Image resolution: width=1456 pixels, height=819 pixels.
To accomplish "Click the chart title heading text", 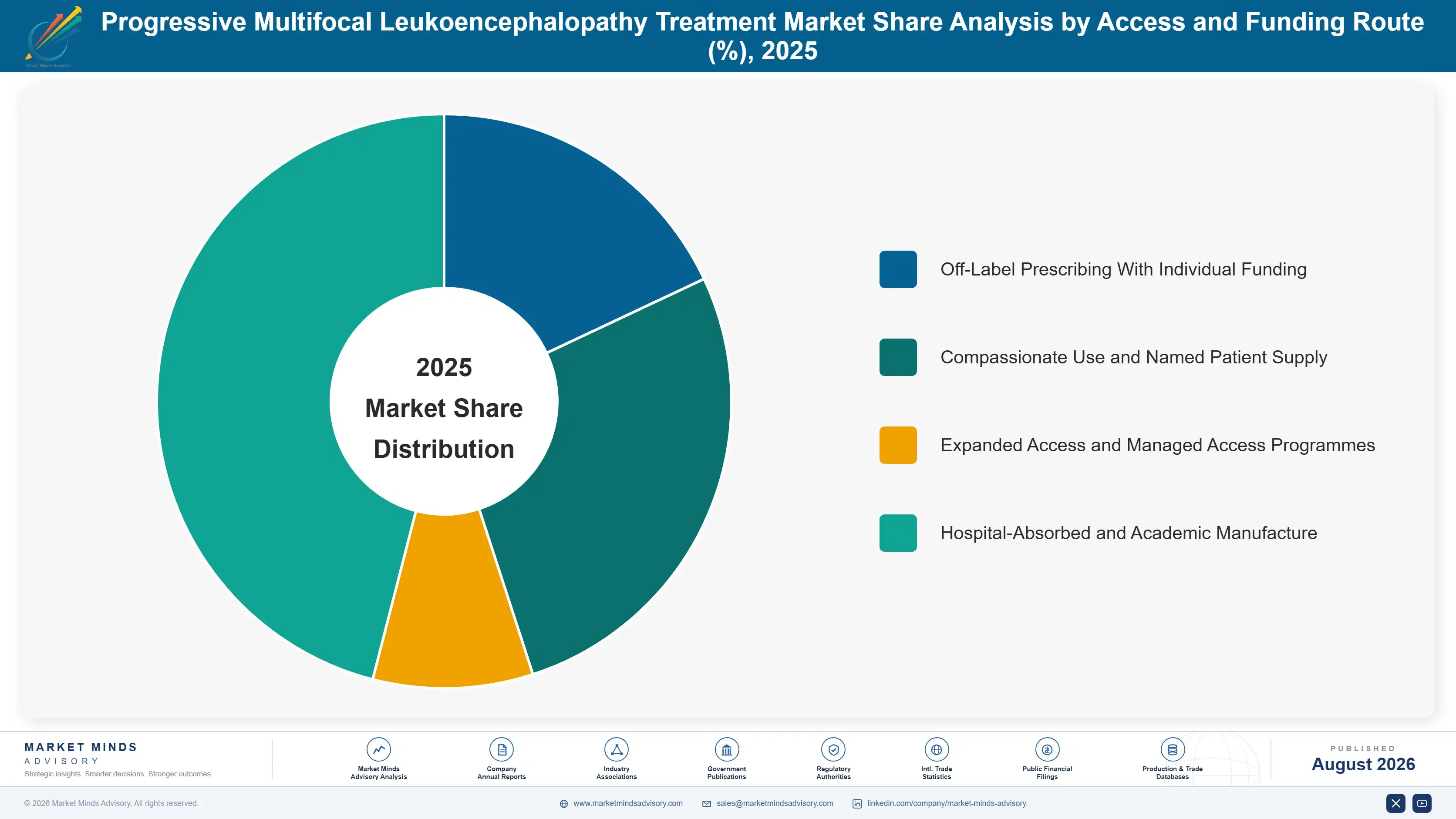I will (x=762, y=36).
